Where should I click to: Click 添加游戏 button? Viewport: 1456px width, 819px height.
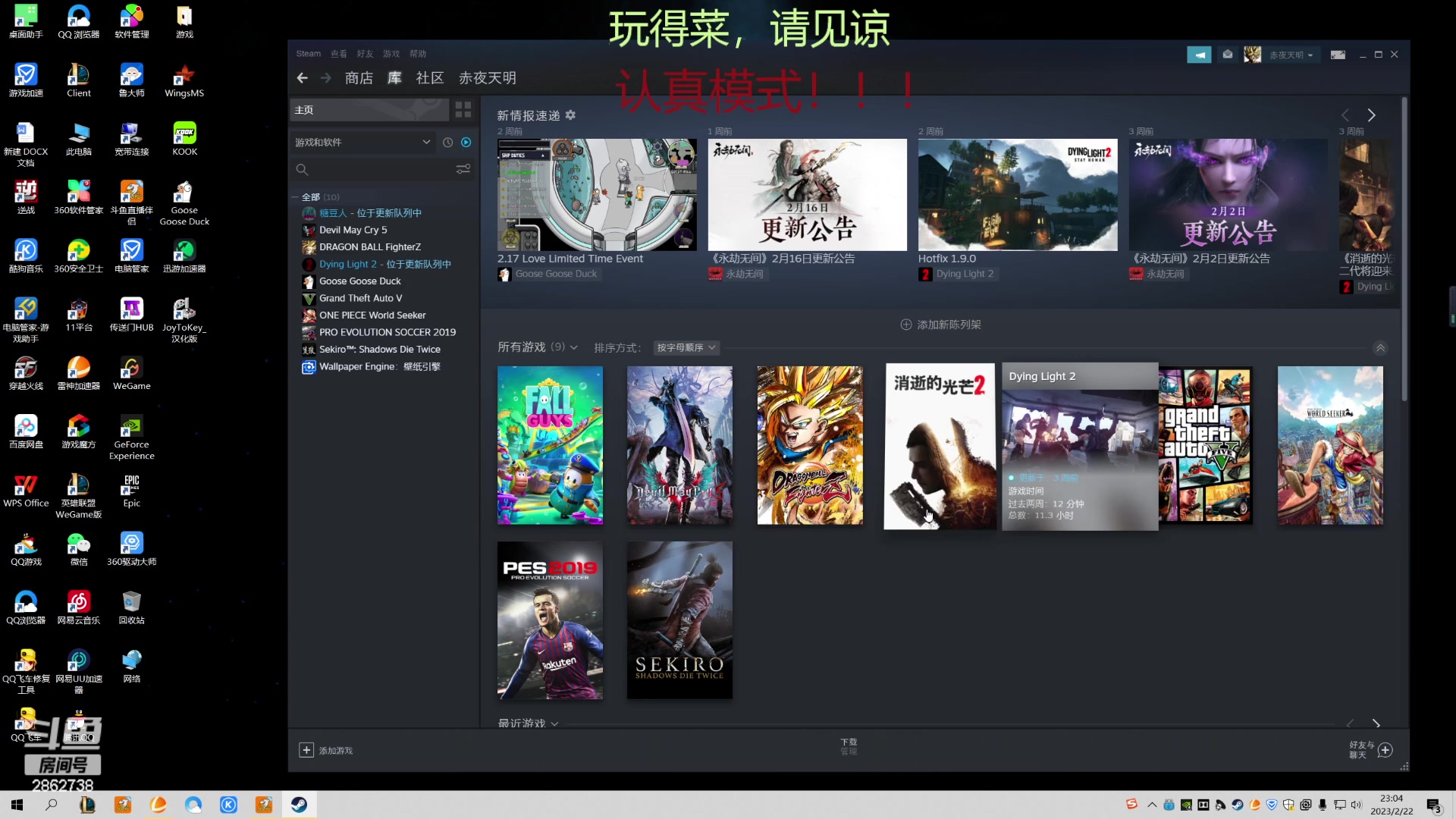point(326,750)
